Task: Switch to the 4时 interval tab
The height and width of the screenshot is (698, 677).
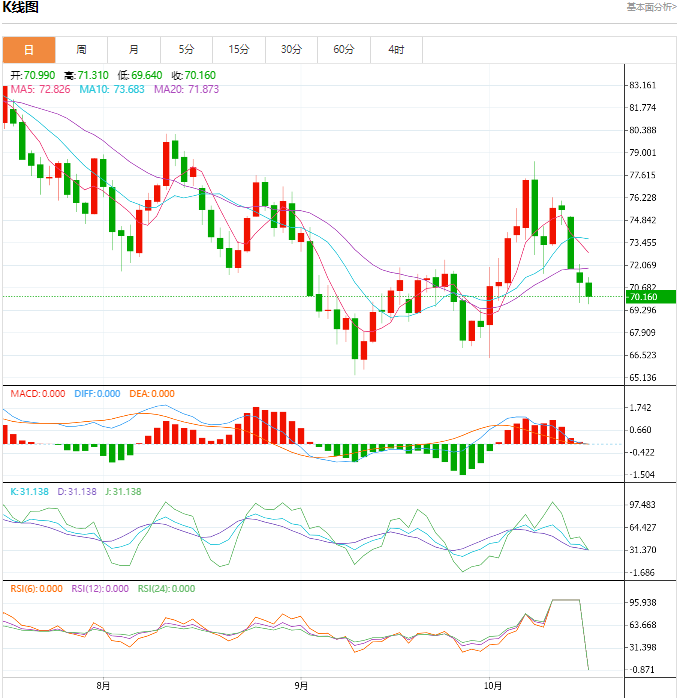Action: (396, 49)
